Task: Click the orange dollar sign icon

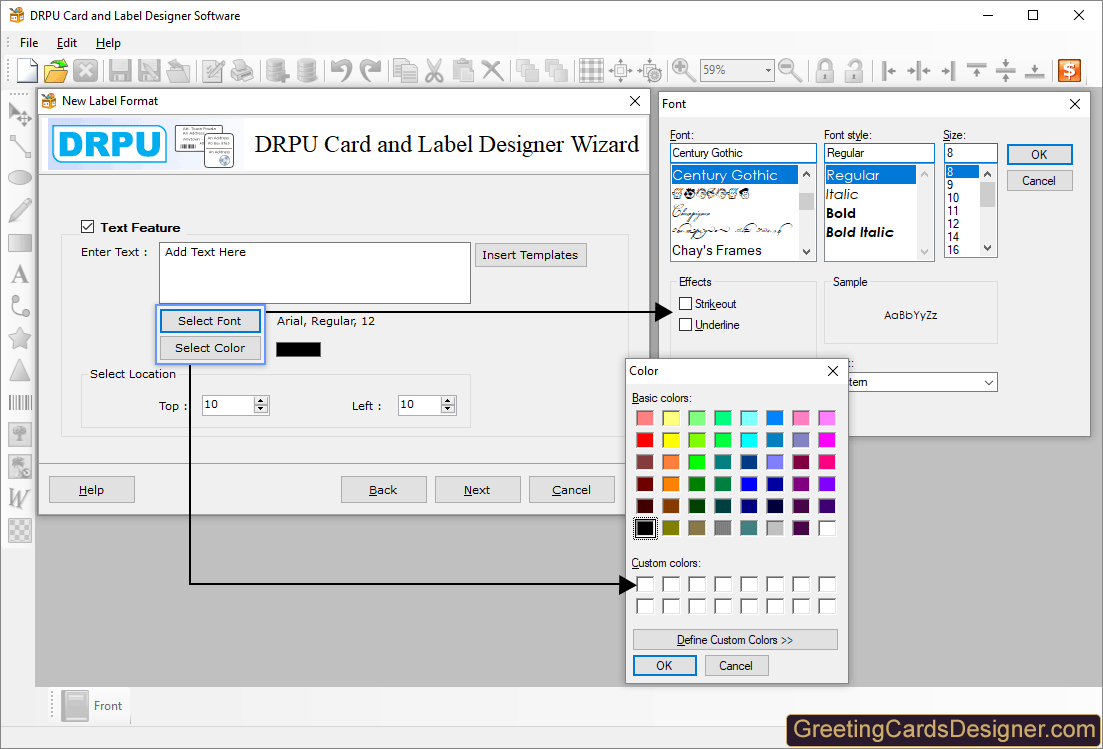Action: [1069, 70]
